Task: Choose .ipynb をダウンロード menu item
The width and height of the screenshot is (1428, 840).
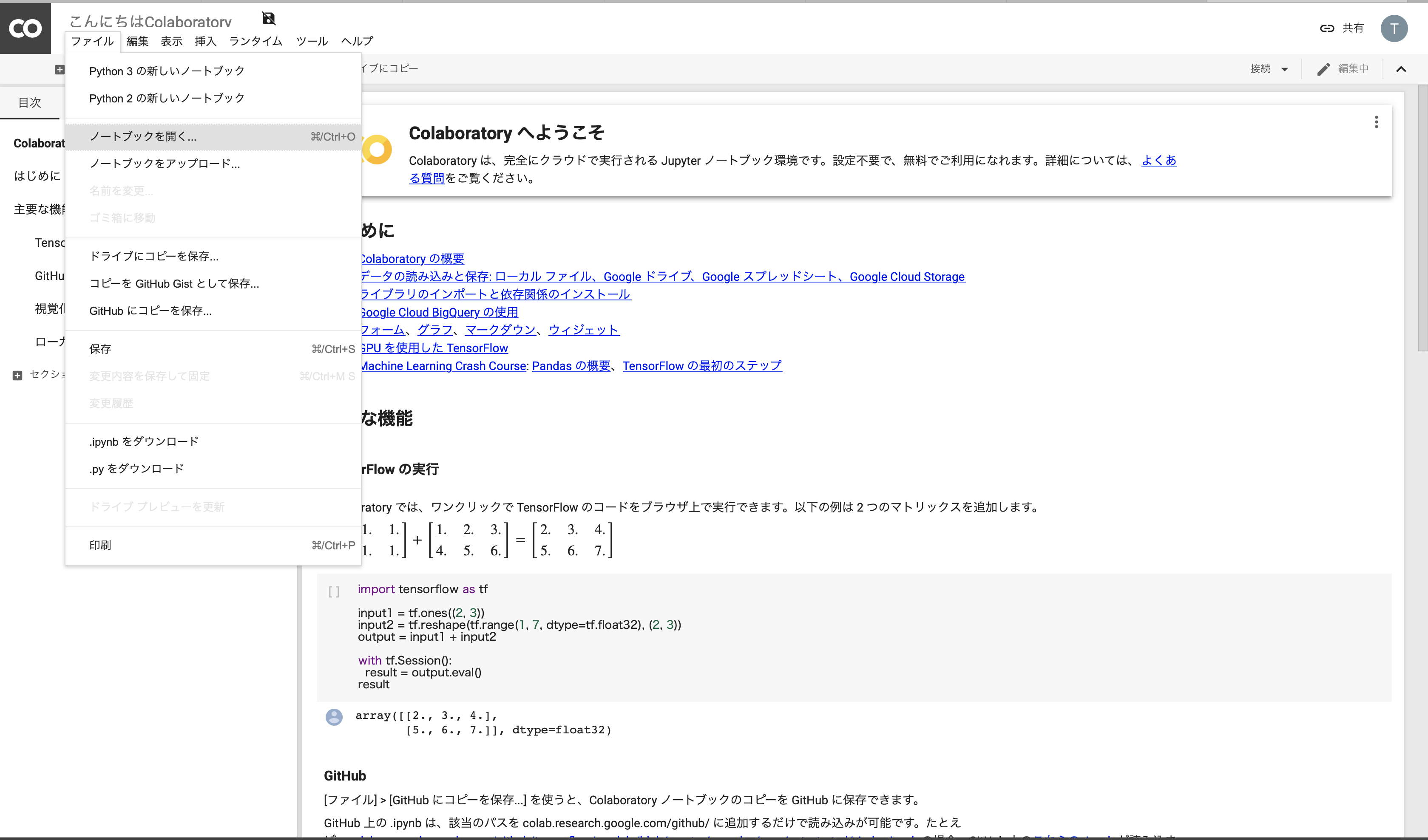Action: [144, 441]
